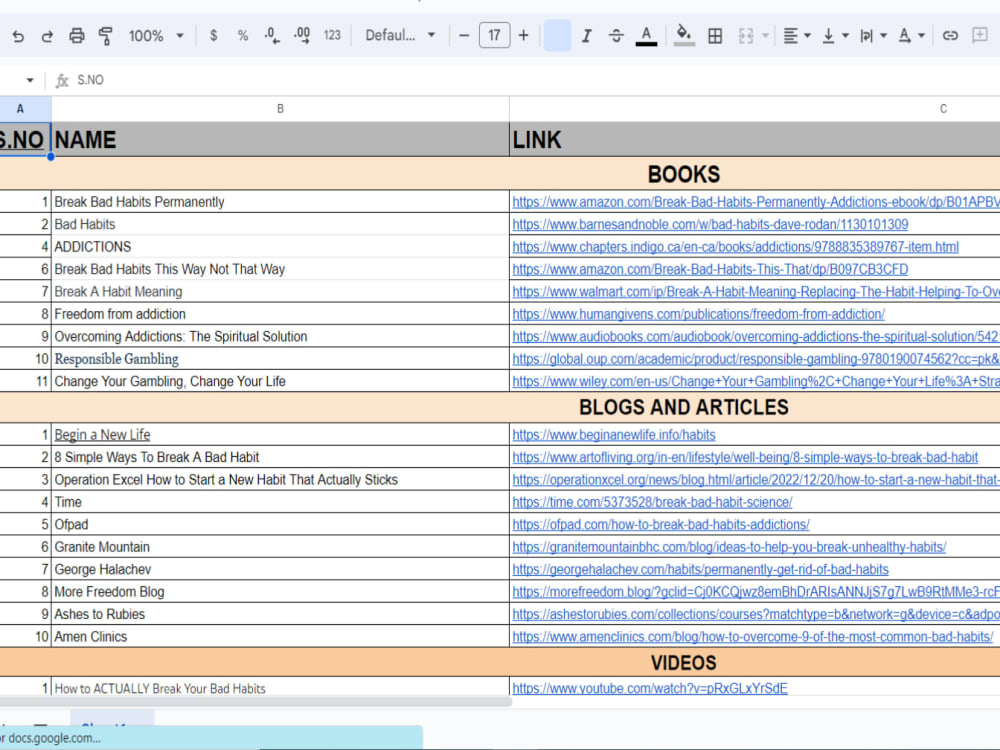This screenshot has height=750, width=1000.
Task: Open text wrapping dropdown
Action: [873, 36]
